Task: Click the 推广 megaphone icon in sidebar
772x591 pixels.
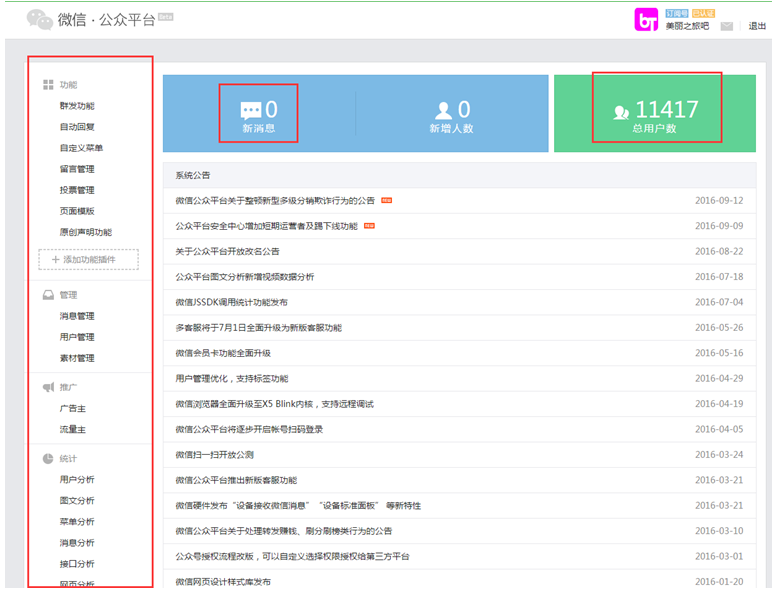Action: 48,387
